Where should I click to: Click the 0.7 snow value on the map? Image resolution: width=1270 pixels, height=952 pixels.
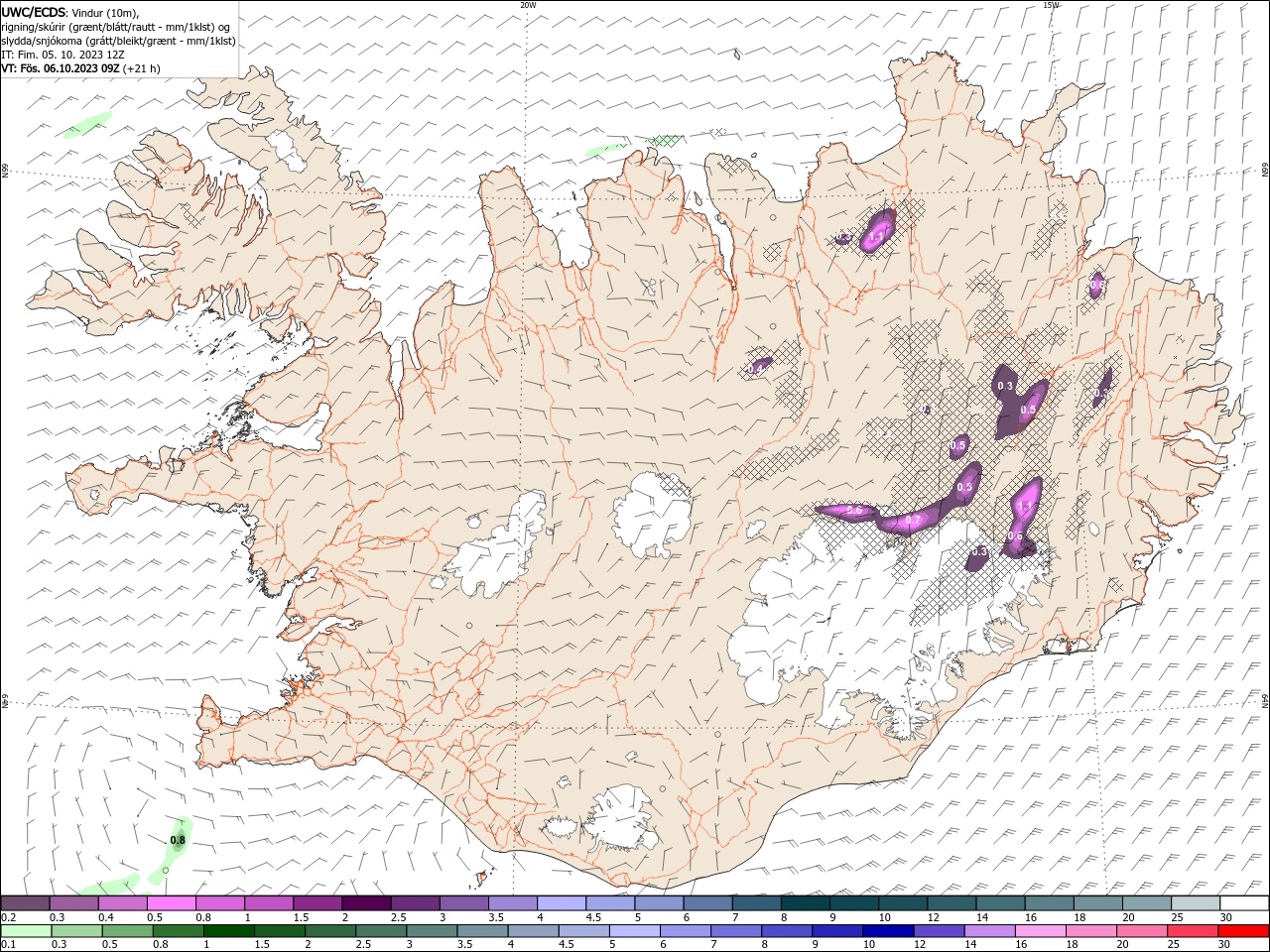(914, 521)
